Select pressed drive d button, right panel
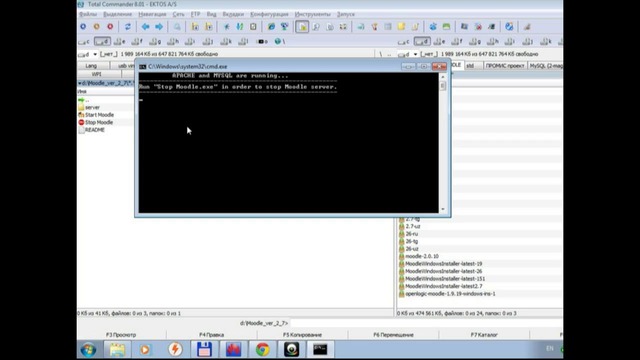Screen dimensions: 640x360 [422, 42]
